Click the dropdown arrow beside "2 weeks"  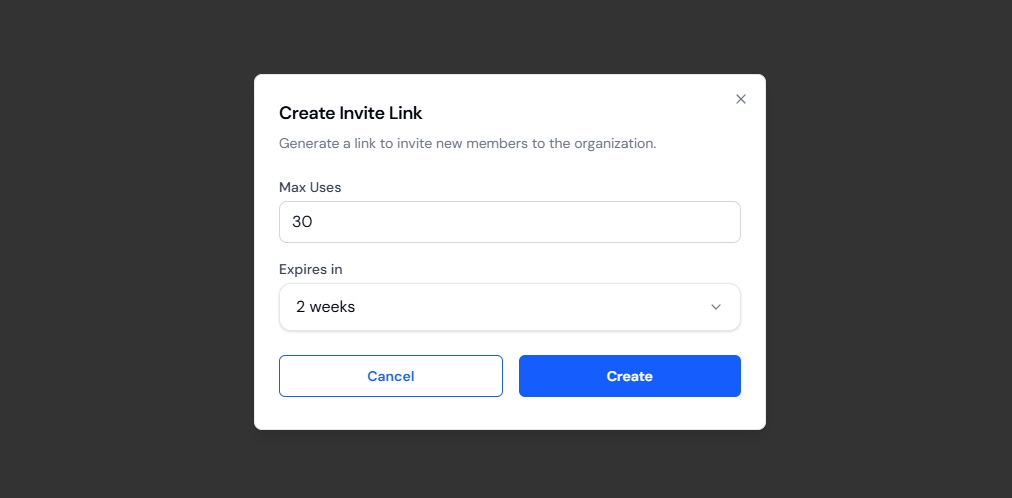716,307
